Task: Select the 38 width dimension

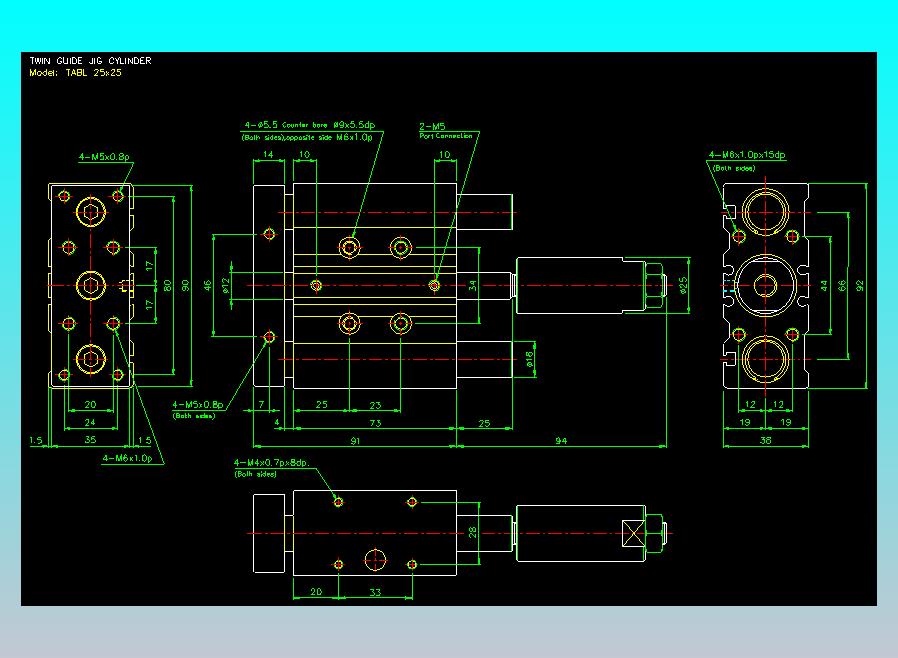Action: pyautogui.click(x=766, y=439)
